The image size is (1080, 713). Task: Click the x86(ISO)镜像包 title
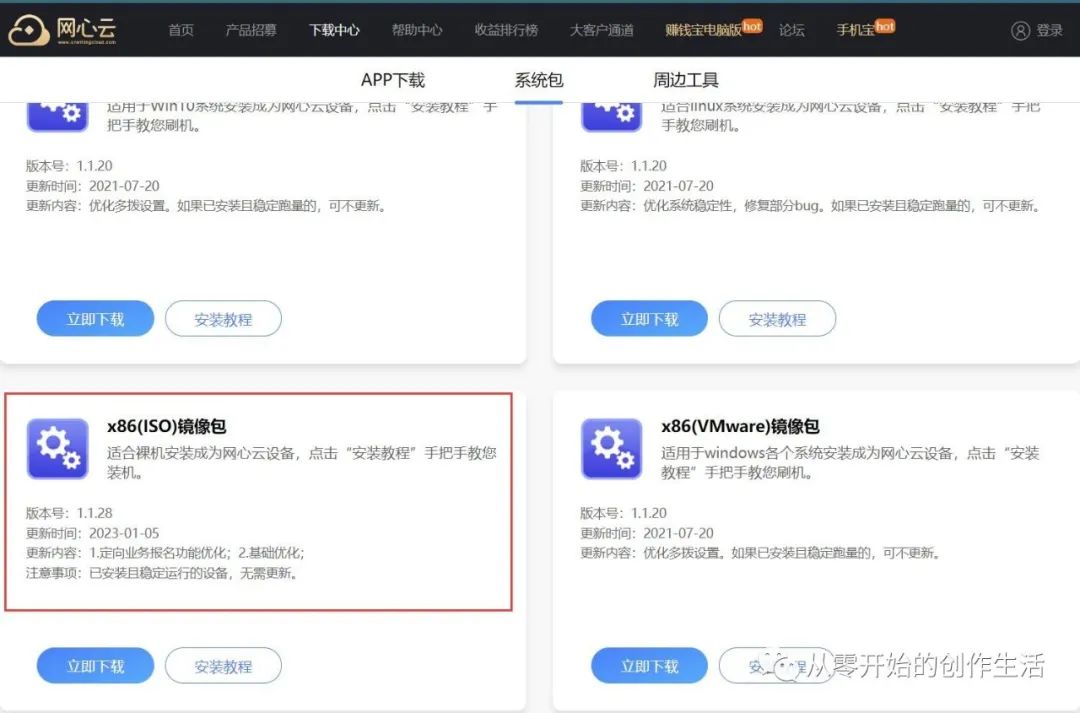(167, 426)
